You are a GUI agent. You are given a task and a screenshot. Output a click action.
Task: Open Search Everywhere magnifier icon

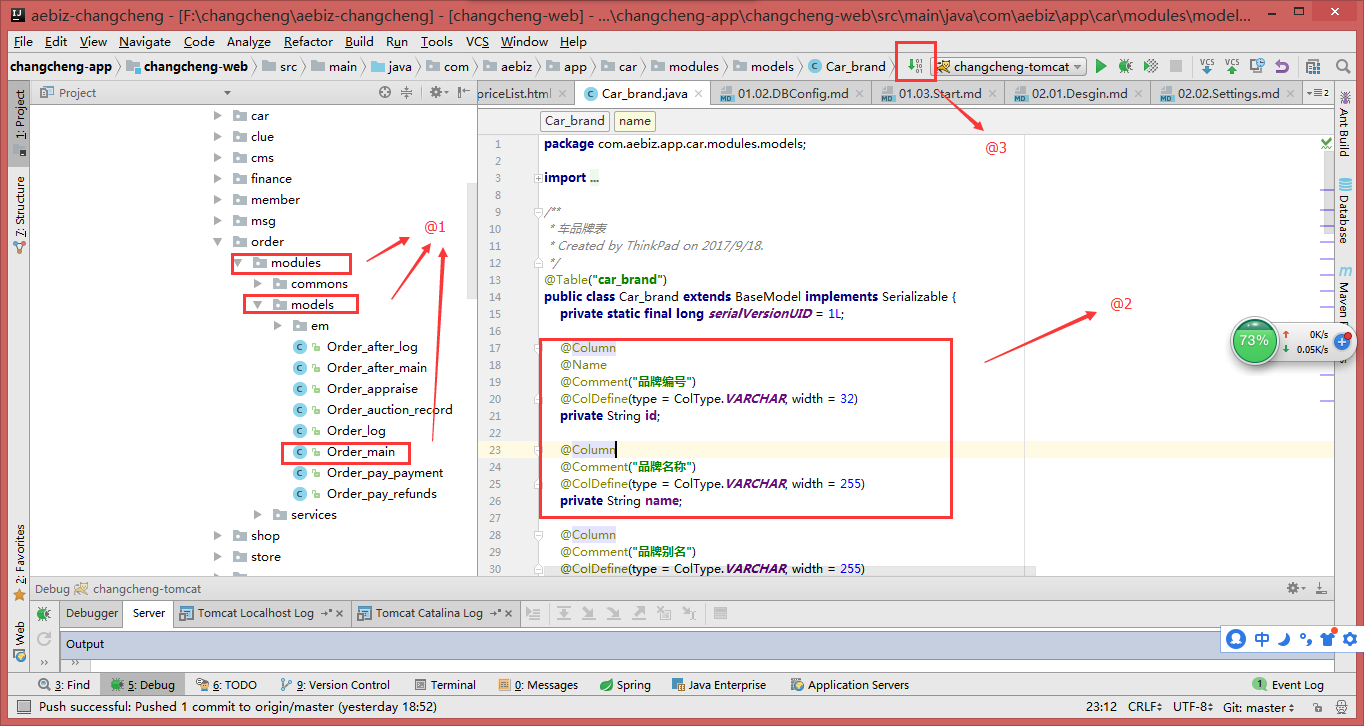[x=1344, y=66]
